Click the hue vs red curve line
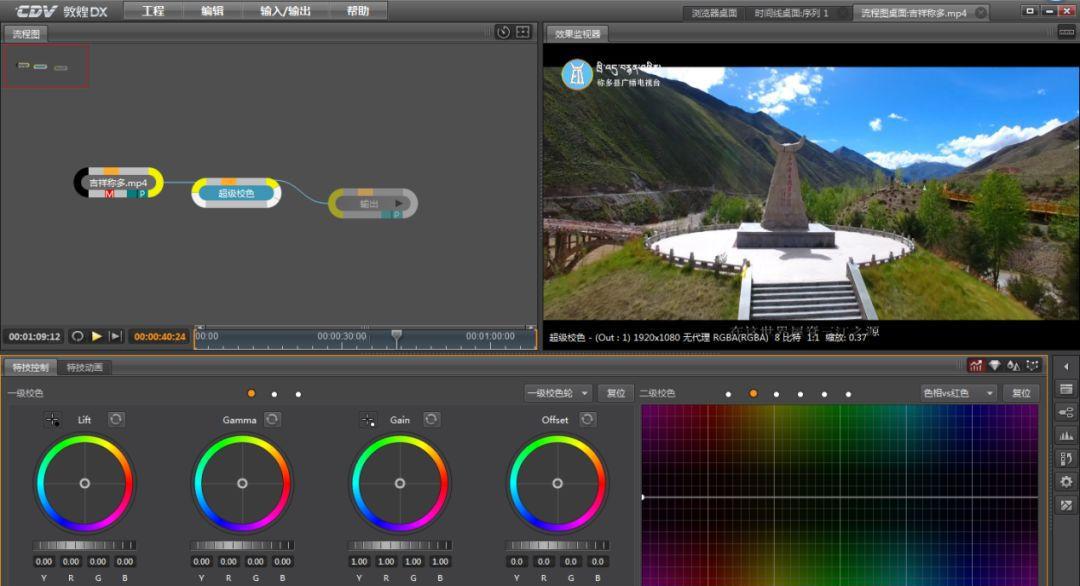This screenshot has height=586, width=1080. pyautogui.click(x=840, y=497)
